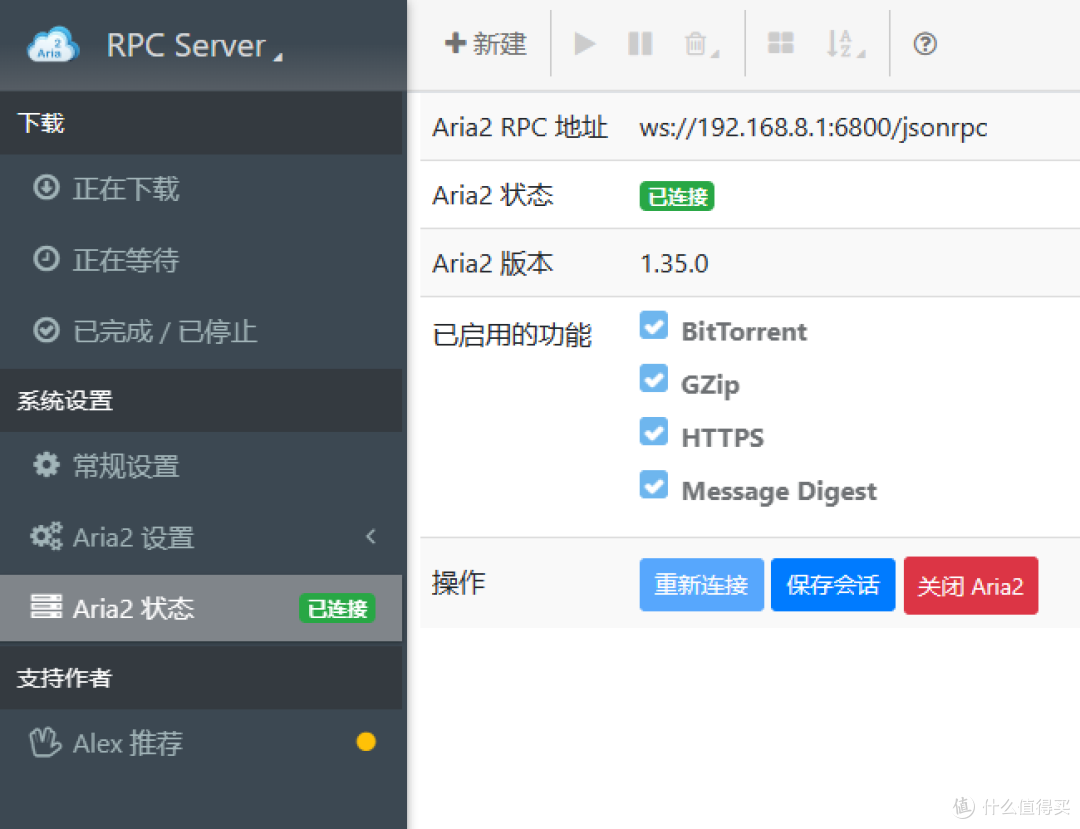The image size is (1080, 829).
Task: Toggle the GZip checkbox
Action: pos(654,378)
